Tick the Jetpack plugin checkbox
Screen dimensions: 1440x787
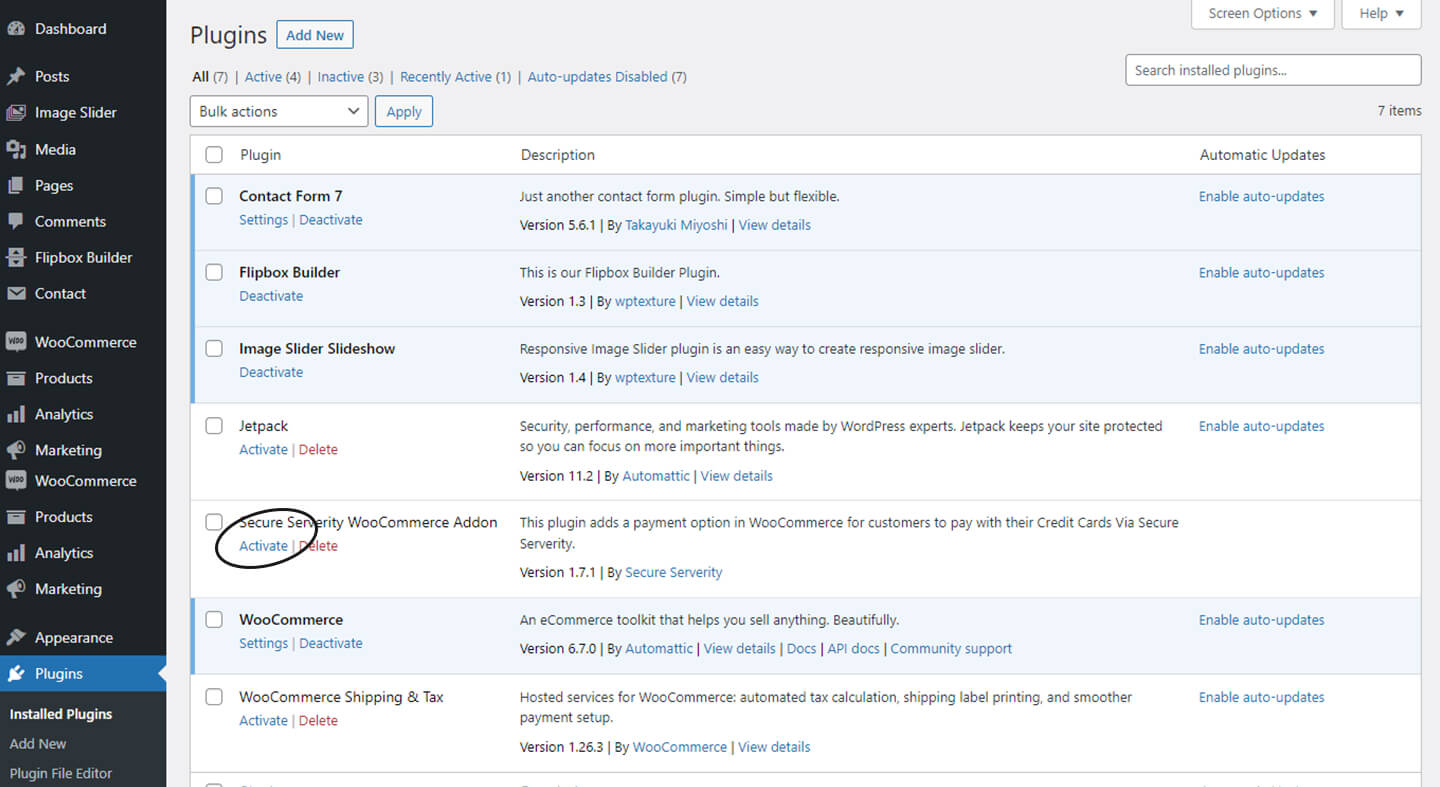click(x=214, y=426)
